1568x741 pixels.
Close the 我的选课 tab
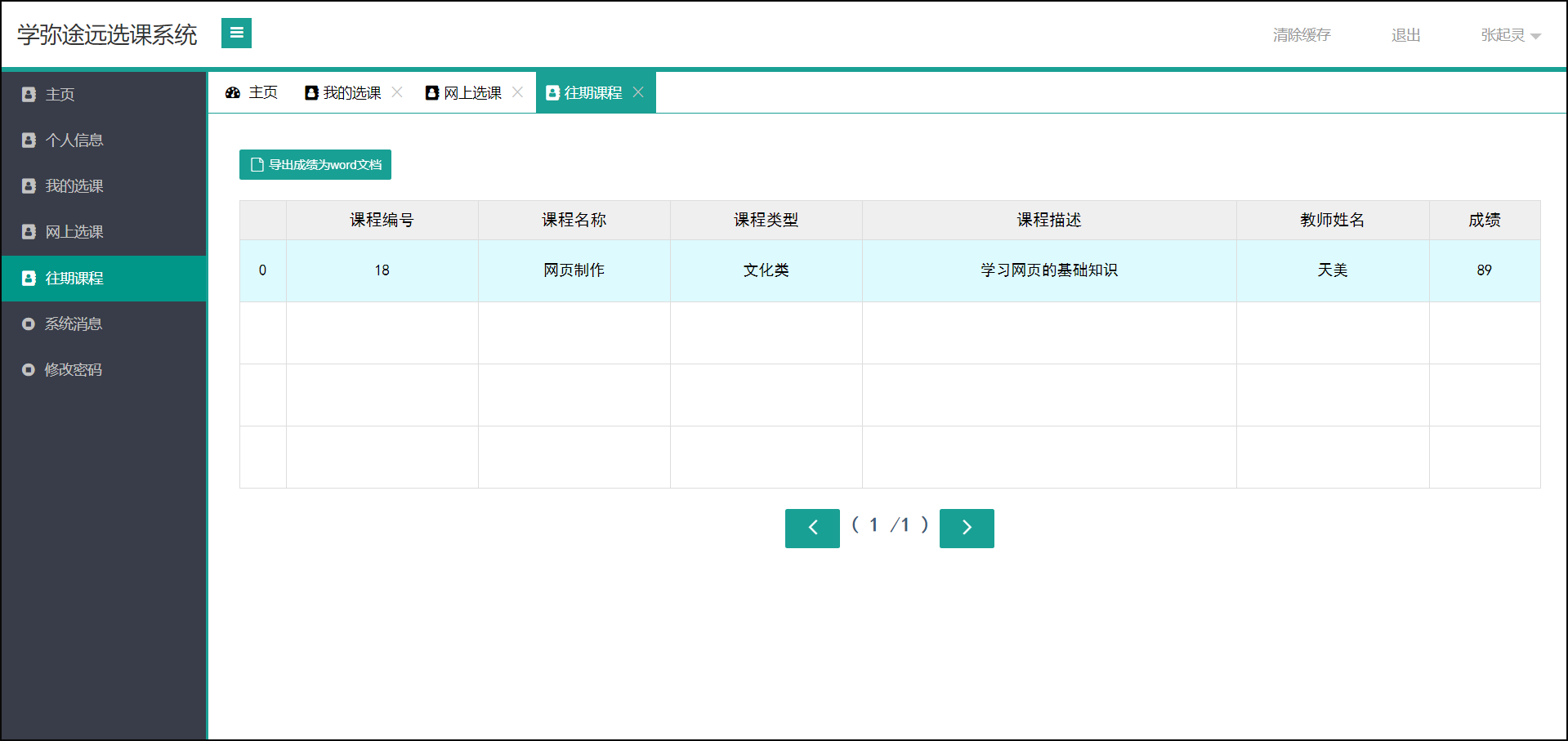point(398,92)
